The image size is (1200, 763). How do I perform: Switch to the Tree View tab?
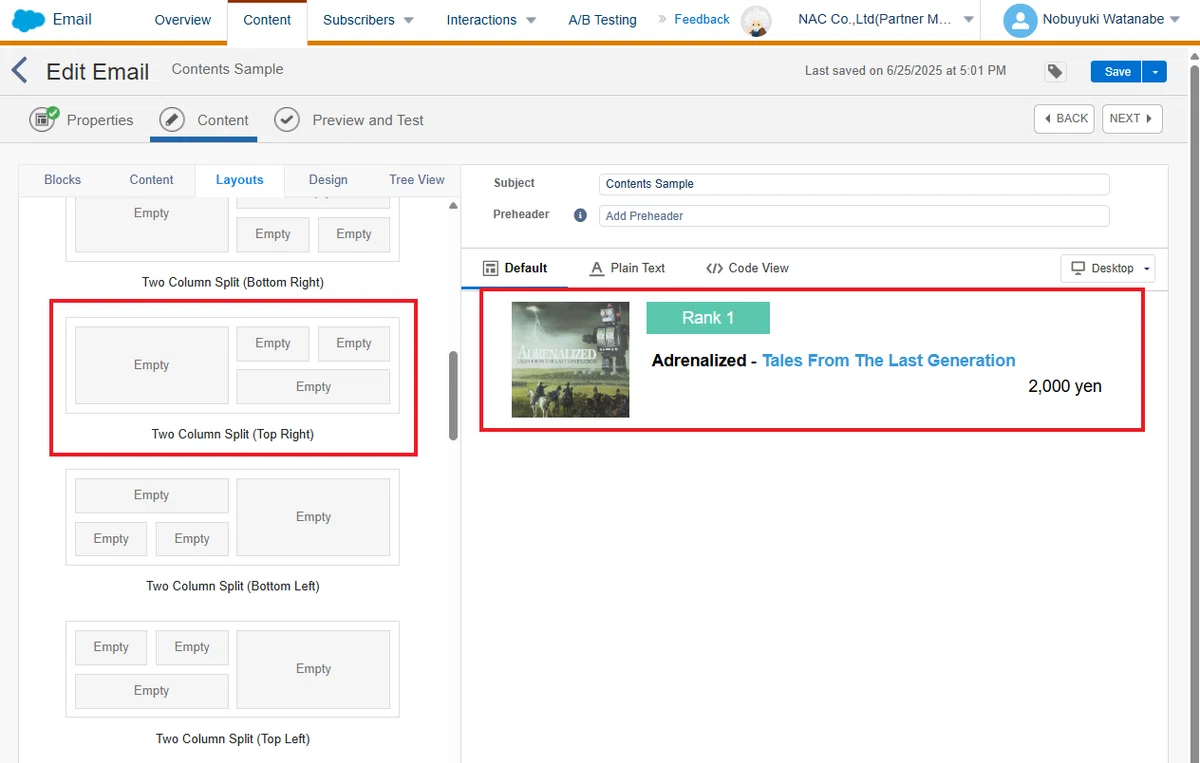point(417,180)
